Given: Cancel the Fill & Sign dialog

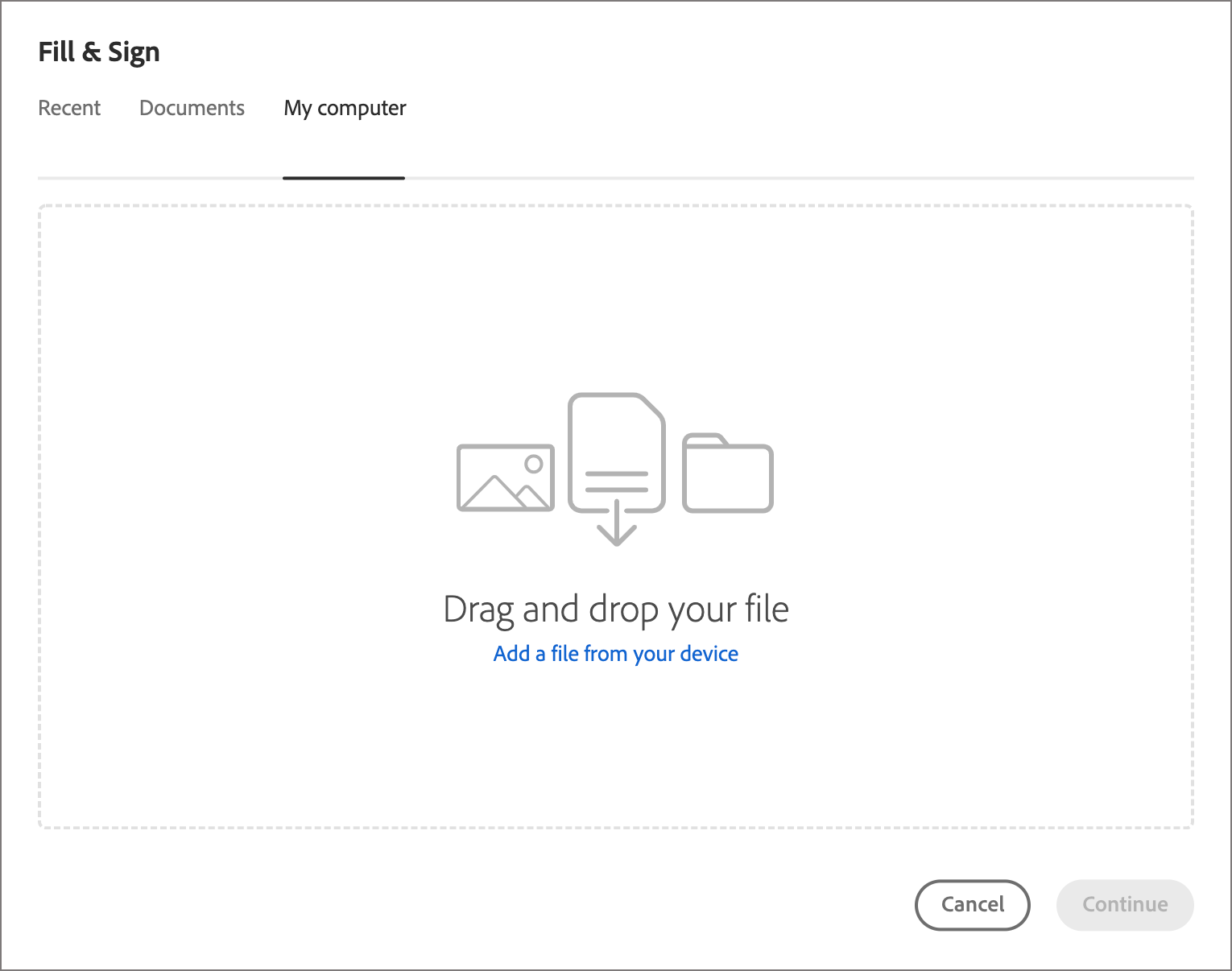Looking at the screenshot, I should (972, 904).
